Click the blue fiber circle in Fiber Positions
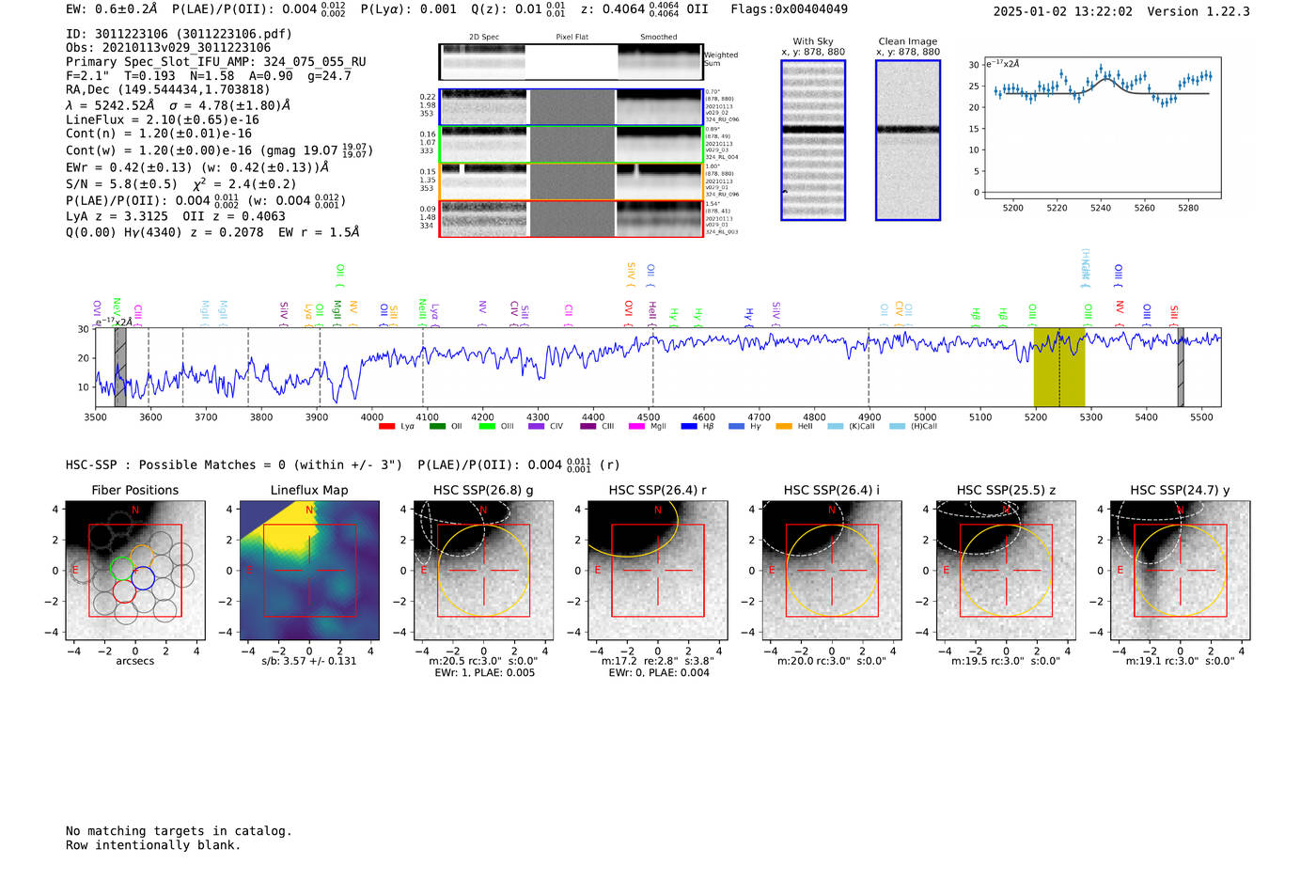This screenshot has height=896, width=1316. click(143, 578)
